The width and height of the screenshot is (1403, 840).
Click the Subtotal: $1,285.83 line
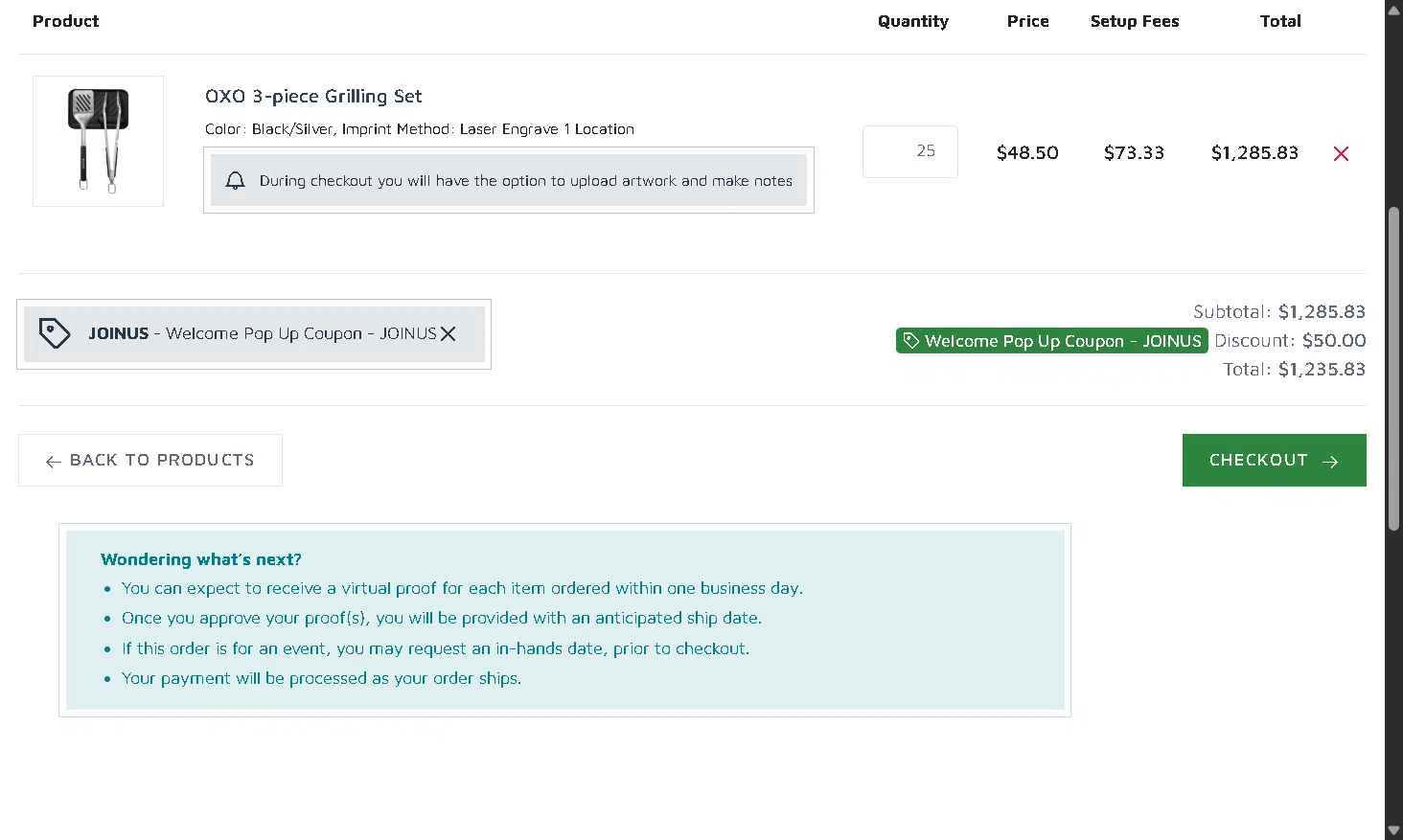click(1279, 311)
